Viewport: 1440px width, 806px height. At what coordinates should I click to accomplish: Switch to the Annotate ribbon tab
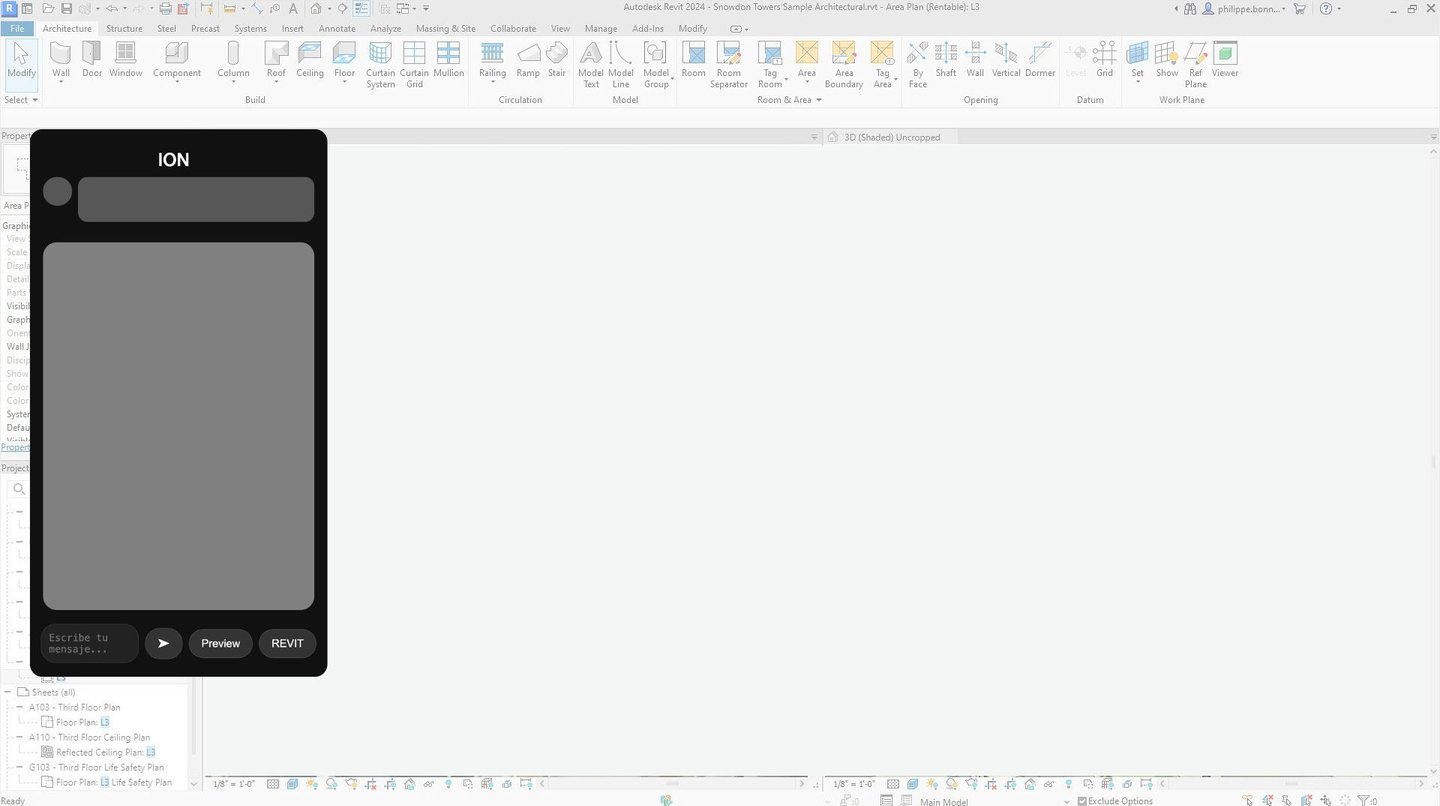337,28
